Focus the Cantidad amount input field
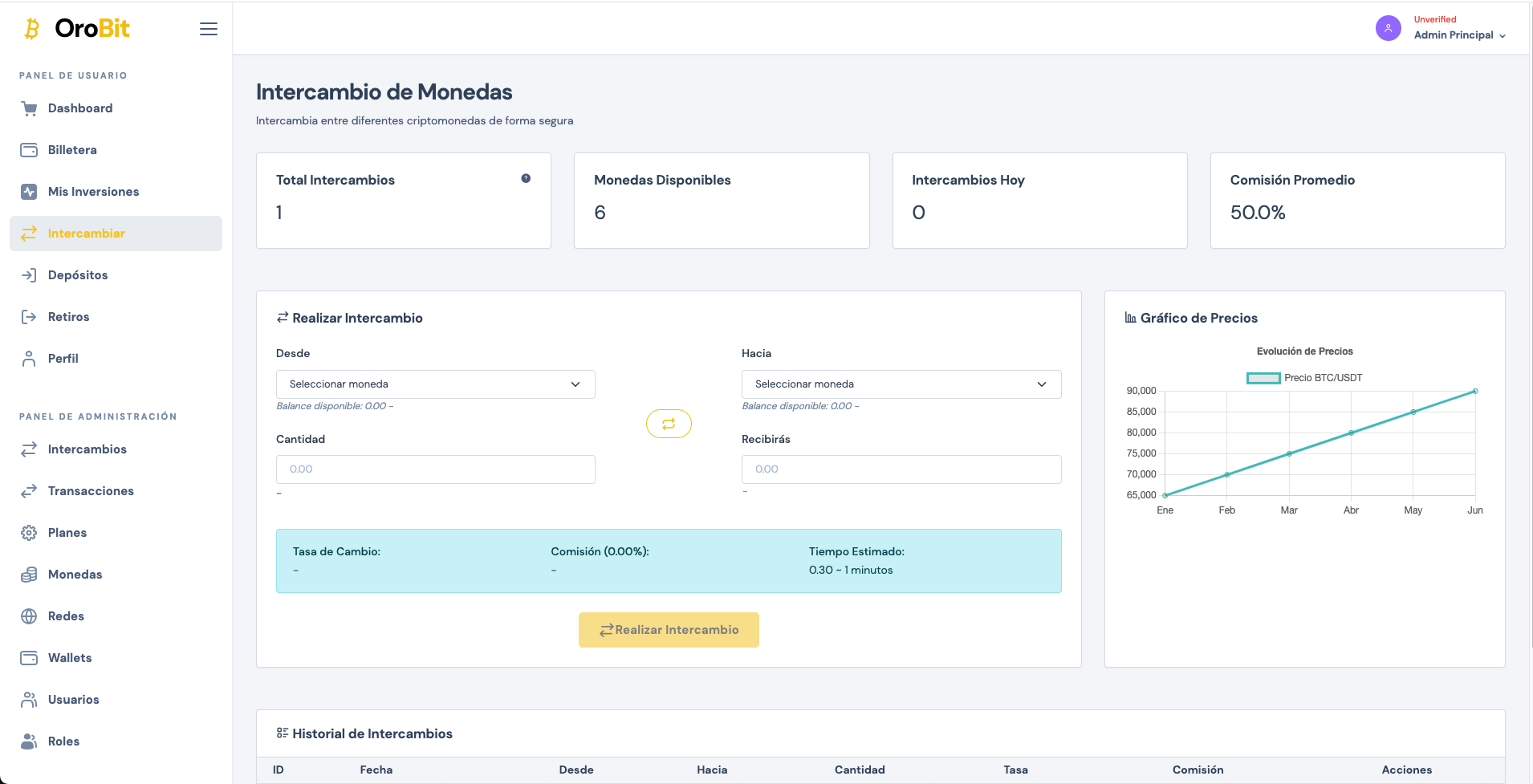 pyautogui.click(x=436, y=469)
